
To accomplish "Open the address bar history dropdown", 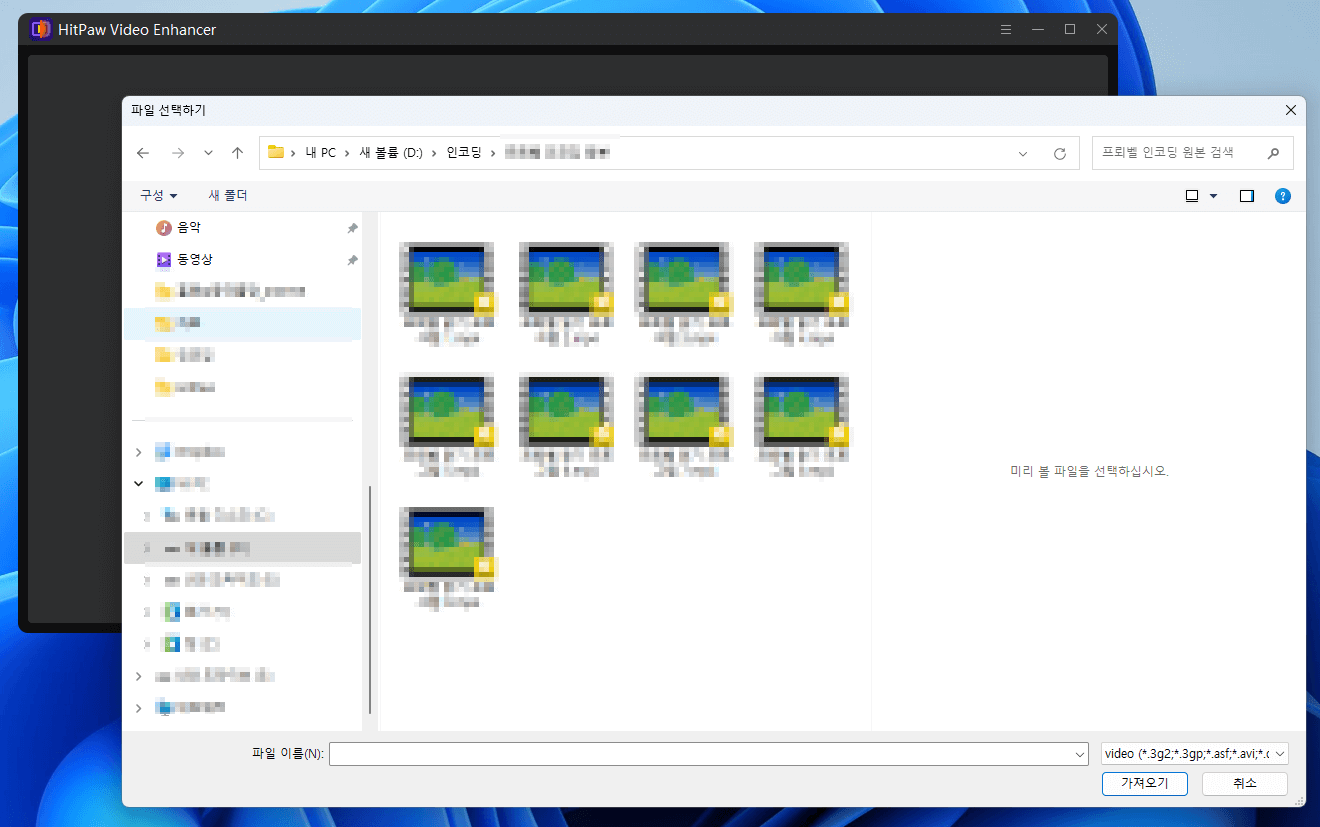I will [1023, 154].
